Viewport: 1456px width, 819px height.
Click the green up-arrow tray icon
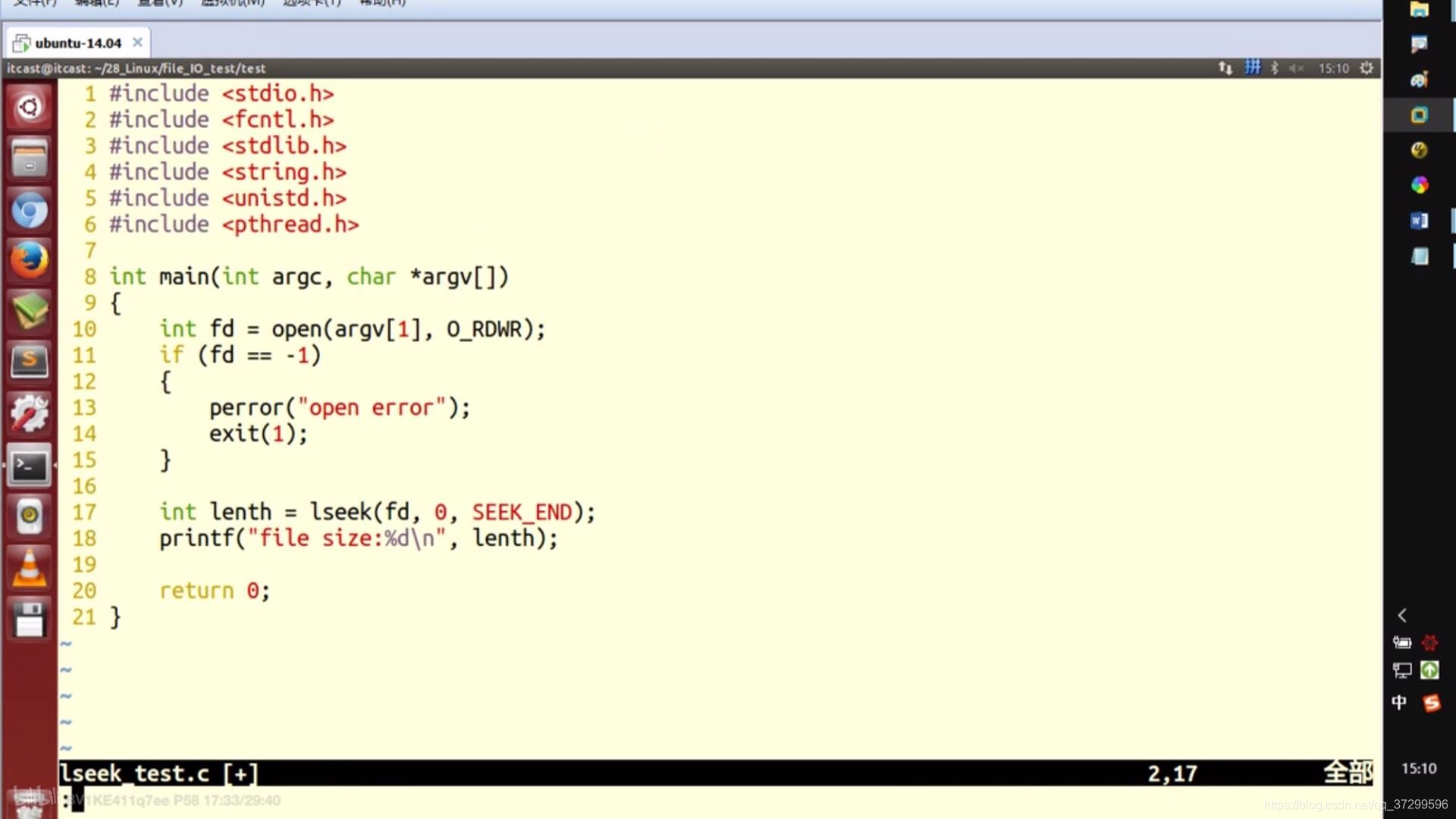point(1430,670)
